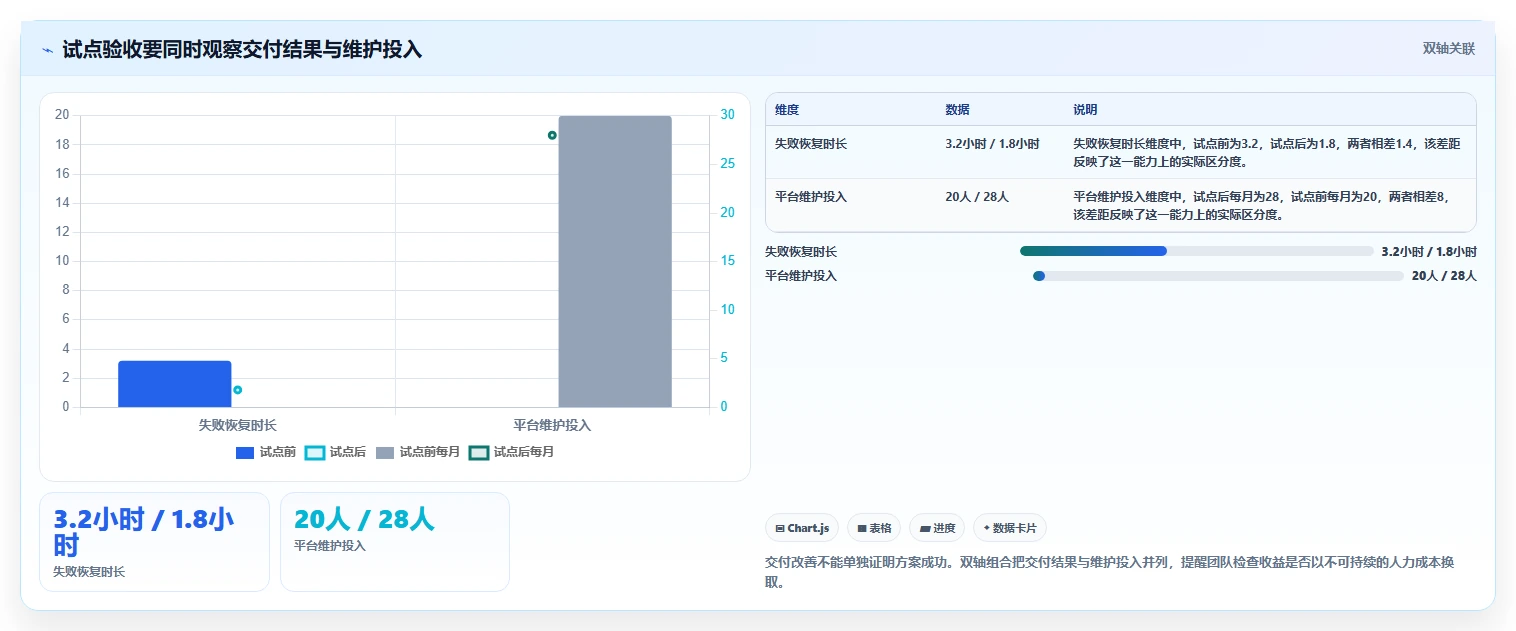Click the 表格 tag
Screen dimensions: 1516x631
[x=874, y=528]
